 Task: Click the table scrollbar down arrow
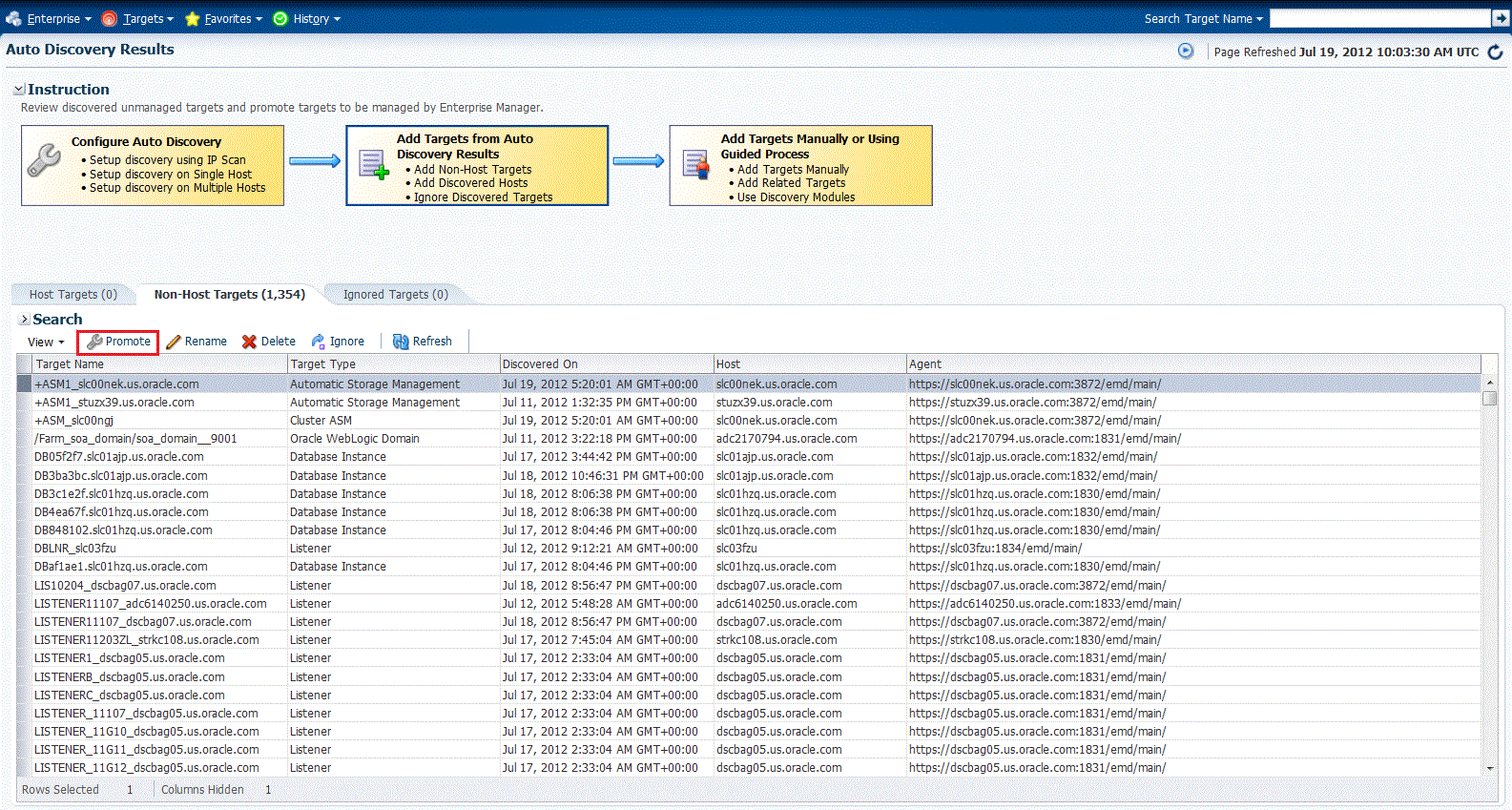click(1489, 768)
